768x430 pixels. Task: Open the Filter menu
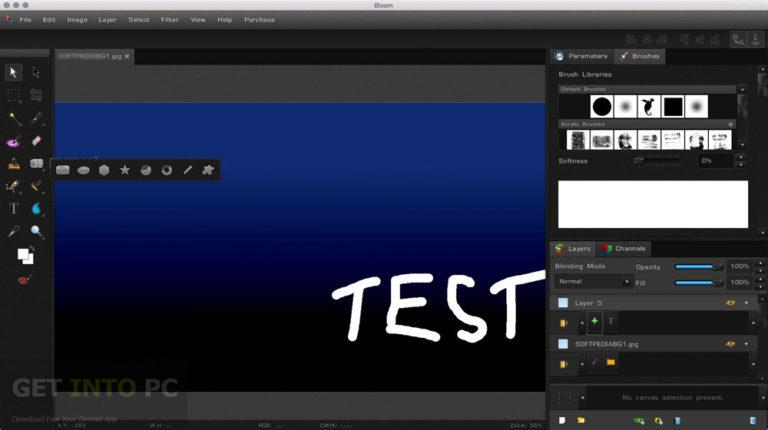coord(169,20)
